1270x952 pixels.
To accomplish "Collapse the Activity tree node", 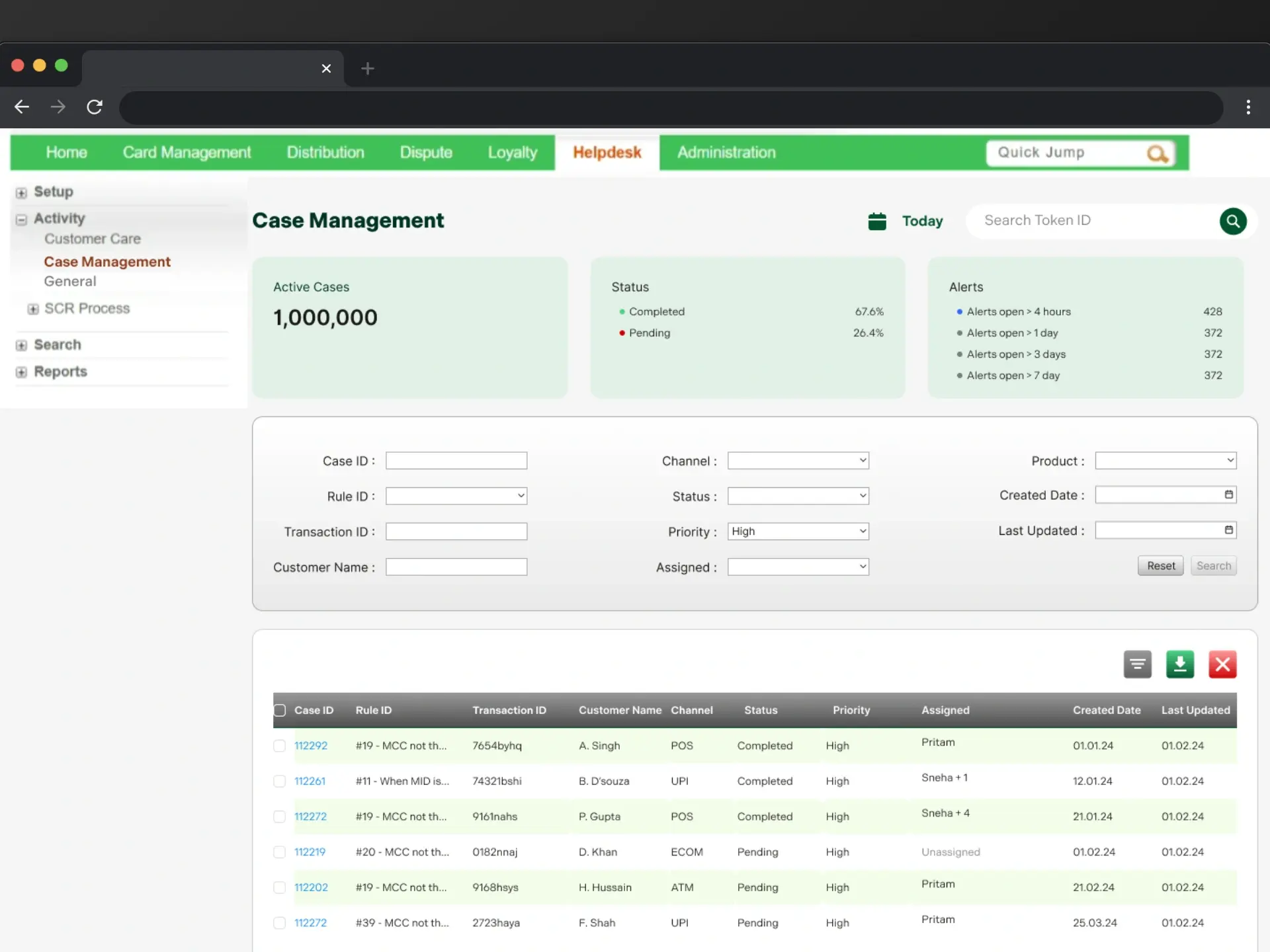I will (x=21, y=219).
